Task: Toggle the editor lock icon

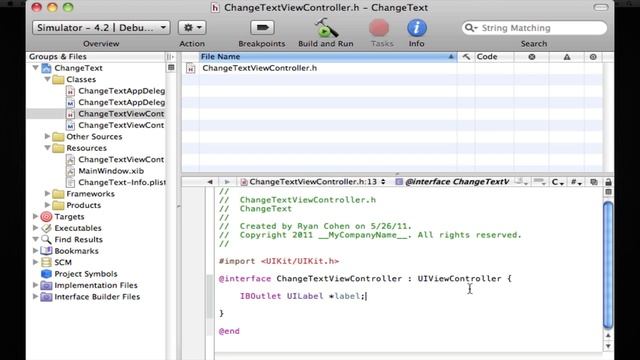Action: point(608,182)
